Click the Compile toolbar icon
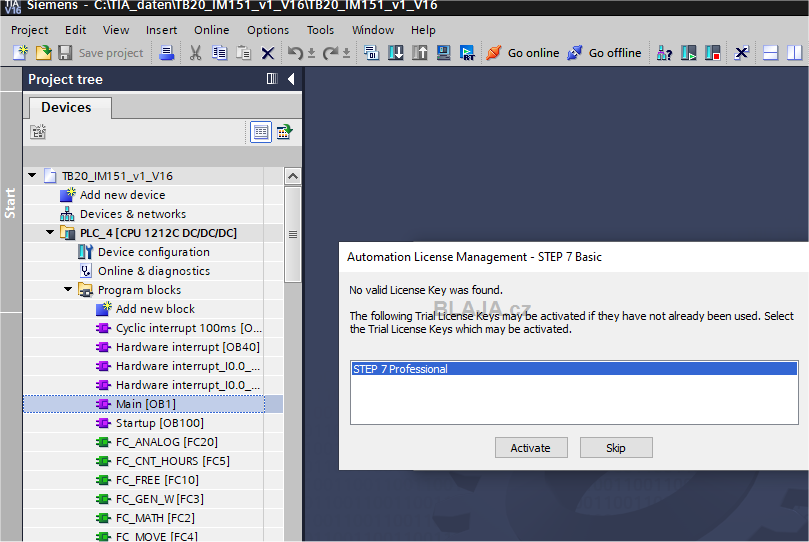The width and height of the screenshot is (809, 542). click(371, 53)
